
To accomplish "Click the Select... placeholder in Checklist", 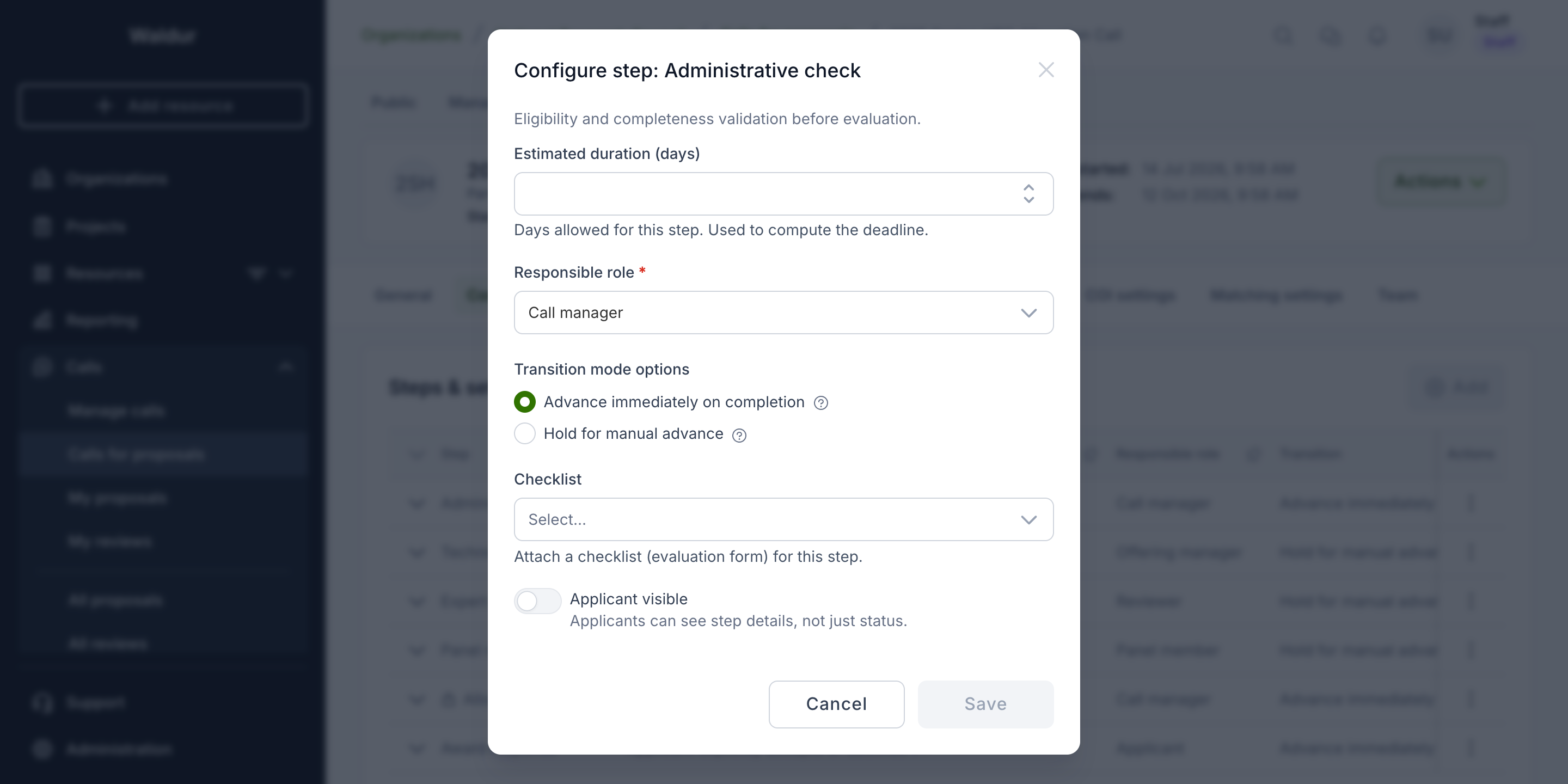I will pyautogui.click(x=557, y=519).
